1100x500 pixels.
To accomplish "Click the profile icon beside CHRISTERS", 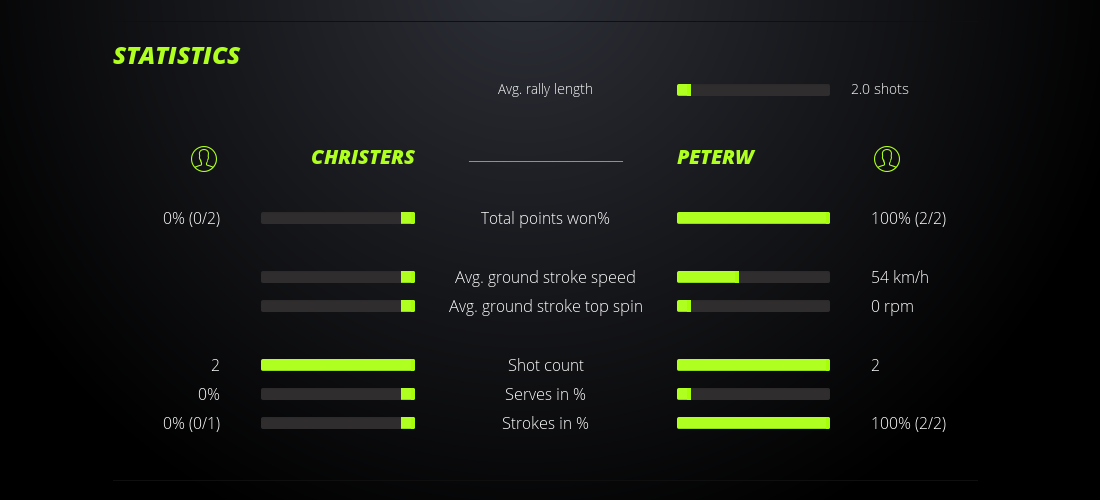I will (x=203, y=158).
